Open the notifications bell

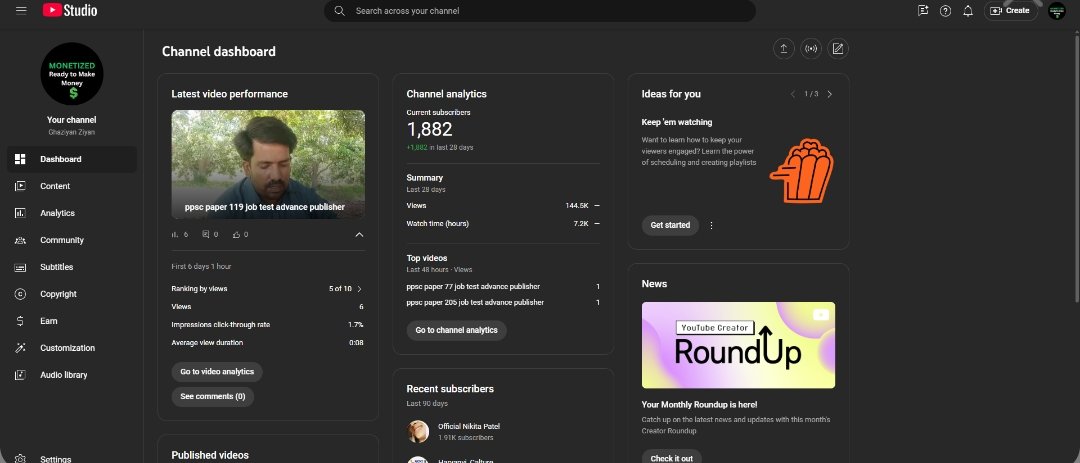pos(968,11)
